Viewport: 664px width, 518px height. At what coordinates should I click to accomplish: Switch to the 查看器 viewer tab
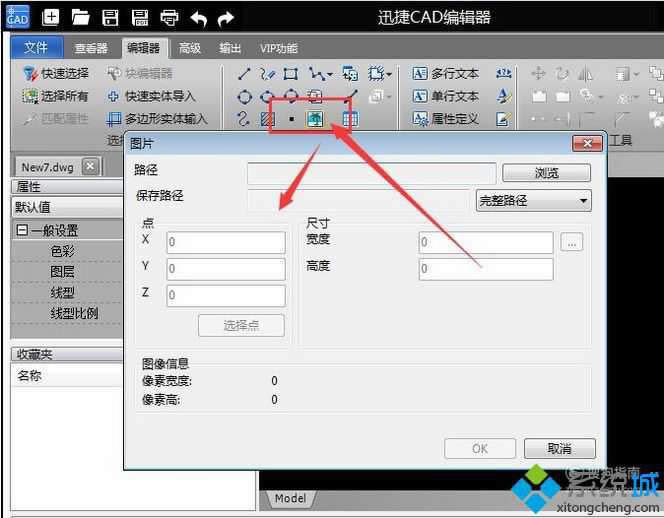pos(91,48)
